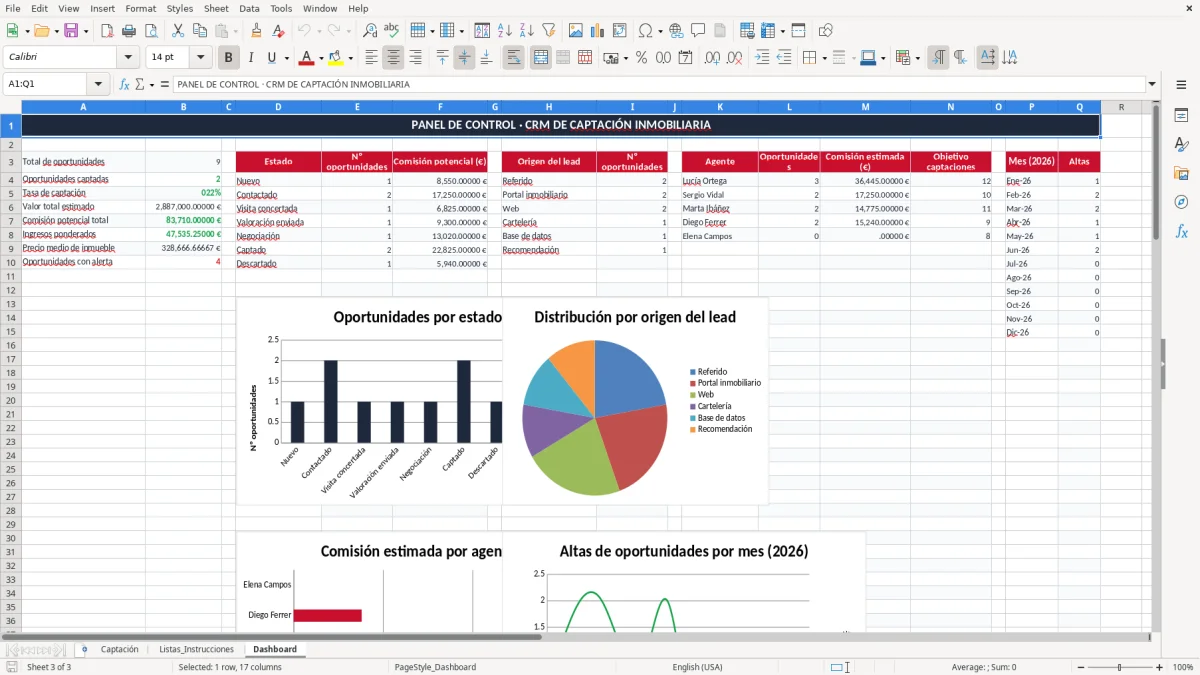Toggle Center Horizontally alignment
The height and width of the screenshot is (675, 1200).
coord(393,58)
